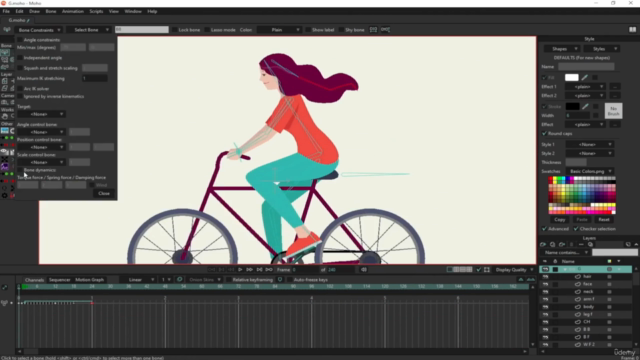The image size is (640, 360).
Task: Click the New Layer icon in Layers panel
Action: pos(543,244)
